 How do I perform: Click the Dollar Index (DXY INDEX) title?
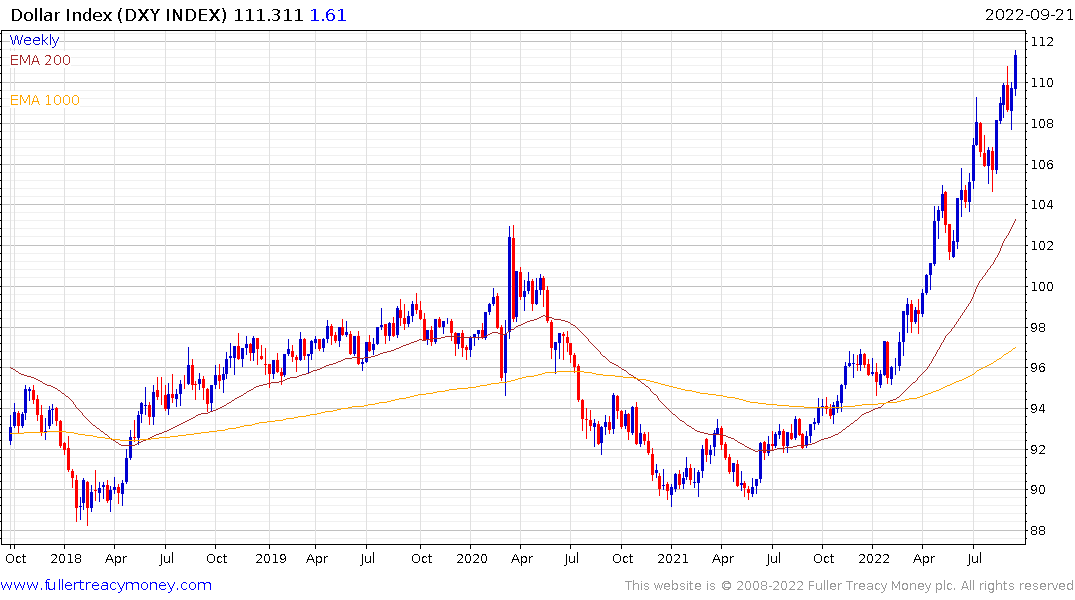click(118, 15)
